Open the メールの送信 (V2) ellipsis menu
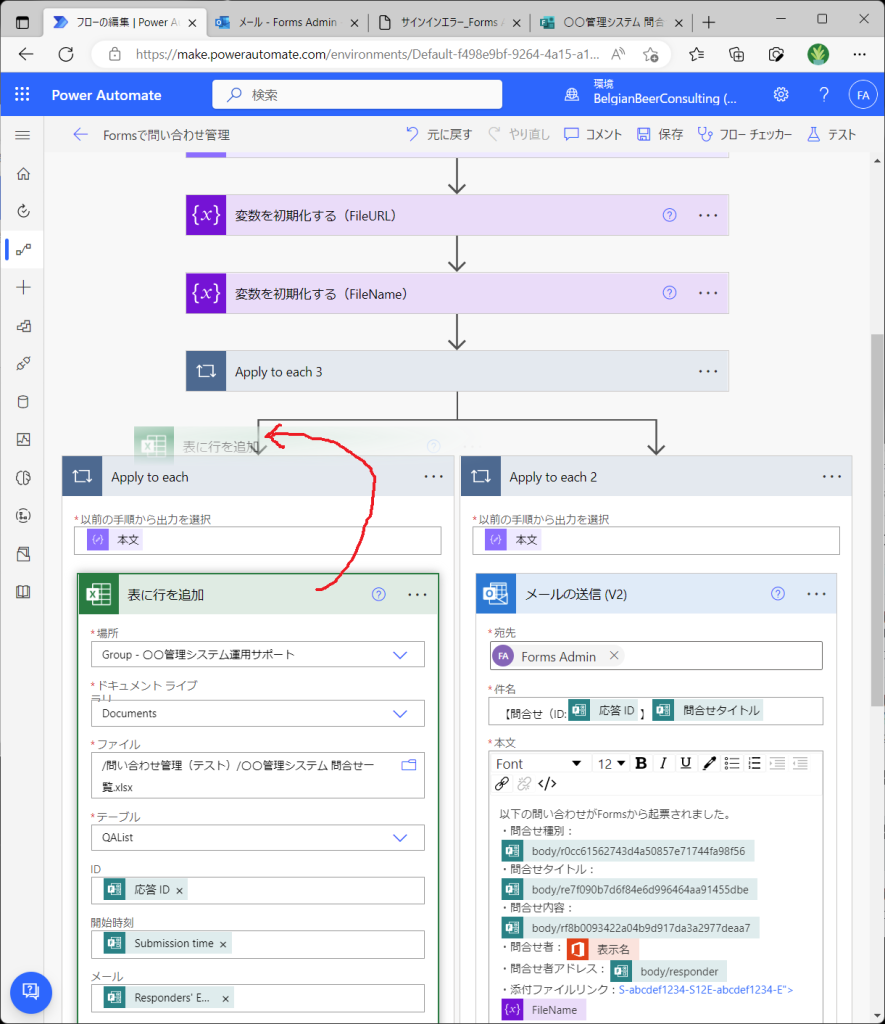885x1024 pixels. click(x=816, y=594)
